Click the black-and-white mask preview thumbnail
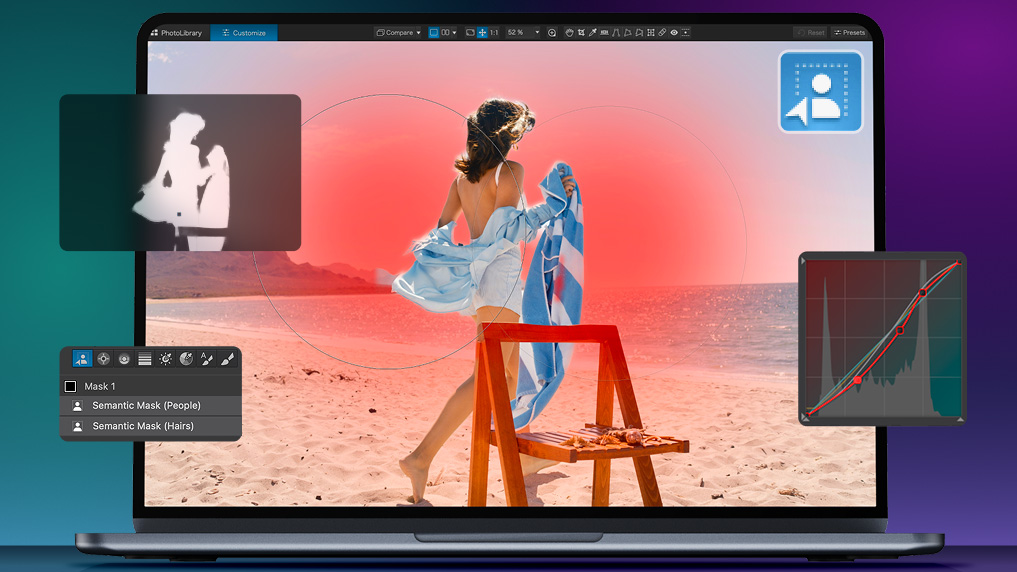The height and width of the screenshot is (572, 1017). 180,173
